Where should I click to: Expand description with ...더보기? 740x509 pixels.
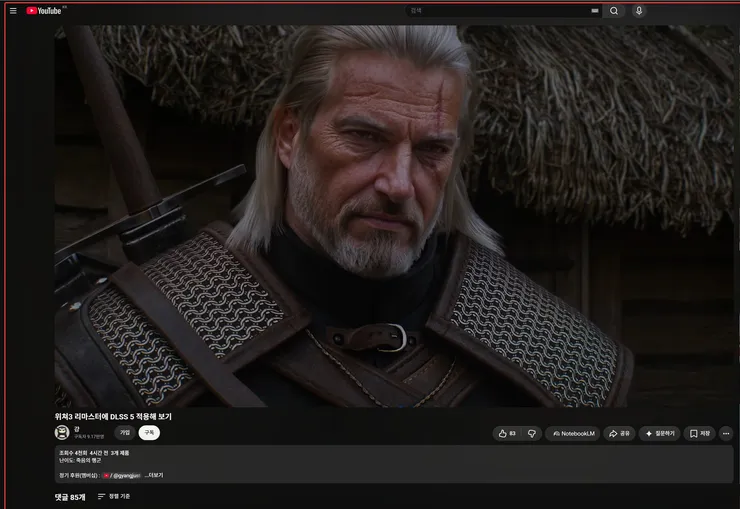tap(154, 475)
